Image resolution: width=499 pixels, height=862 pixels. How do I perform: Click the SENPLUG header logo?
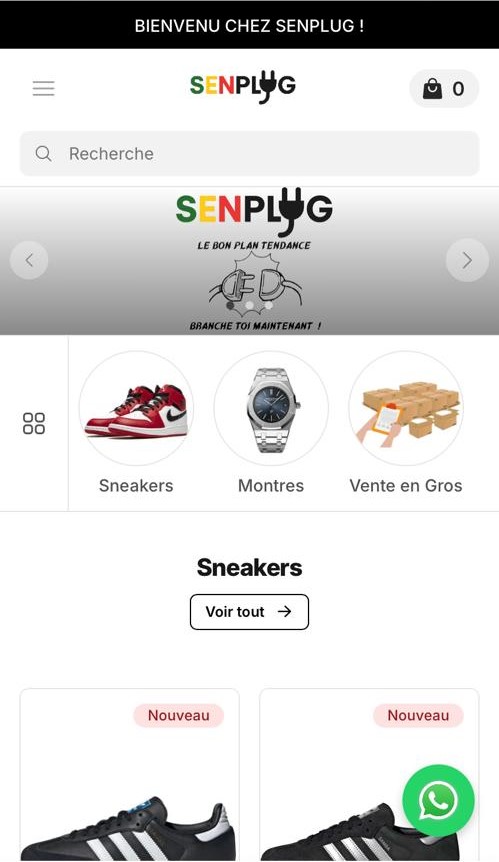(243, 86)
